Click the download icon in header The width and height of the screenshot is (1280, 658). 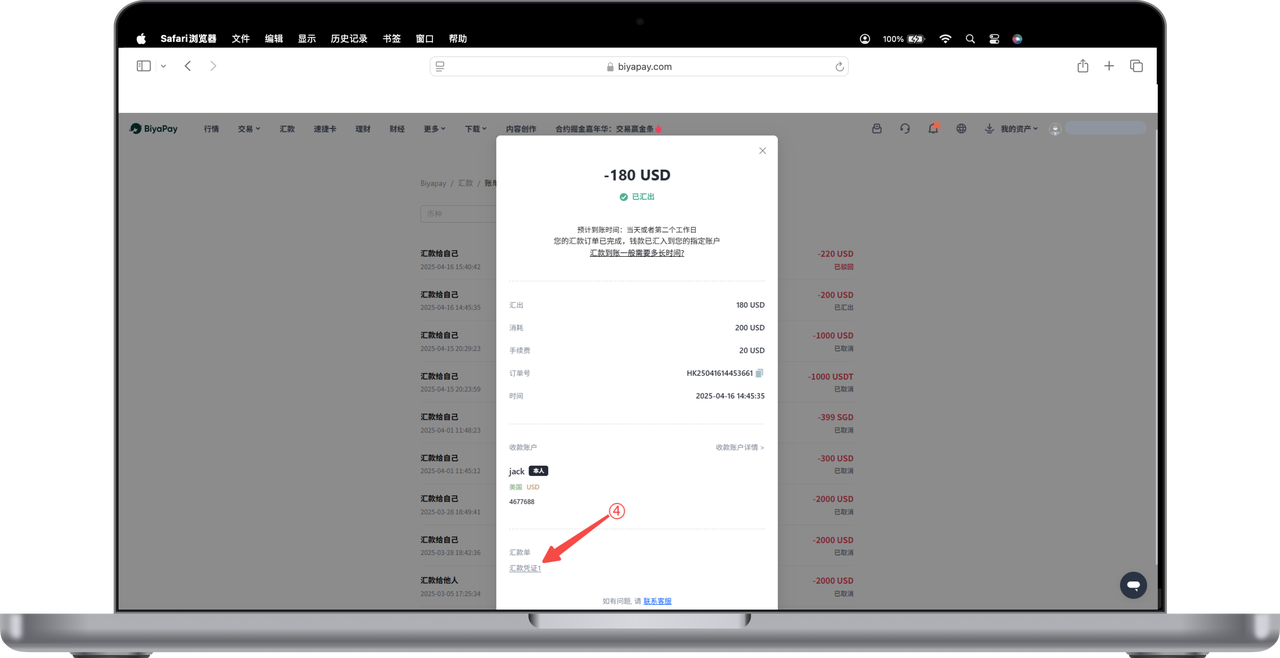tap(989, 129)
